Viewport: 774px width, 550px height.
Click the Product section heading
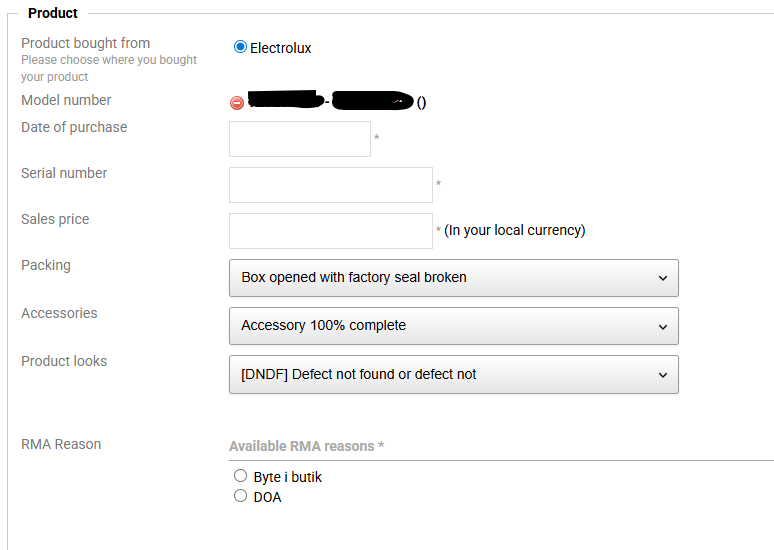pyautogui.click(x=53, y=13)
